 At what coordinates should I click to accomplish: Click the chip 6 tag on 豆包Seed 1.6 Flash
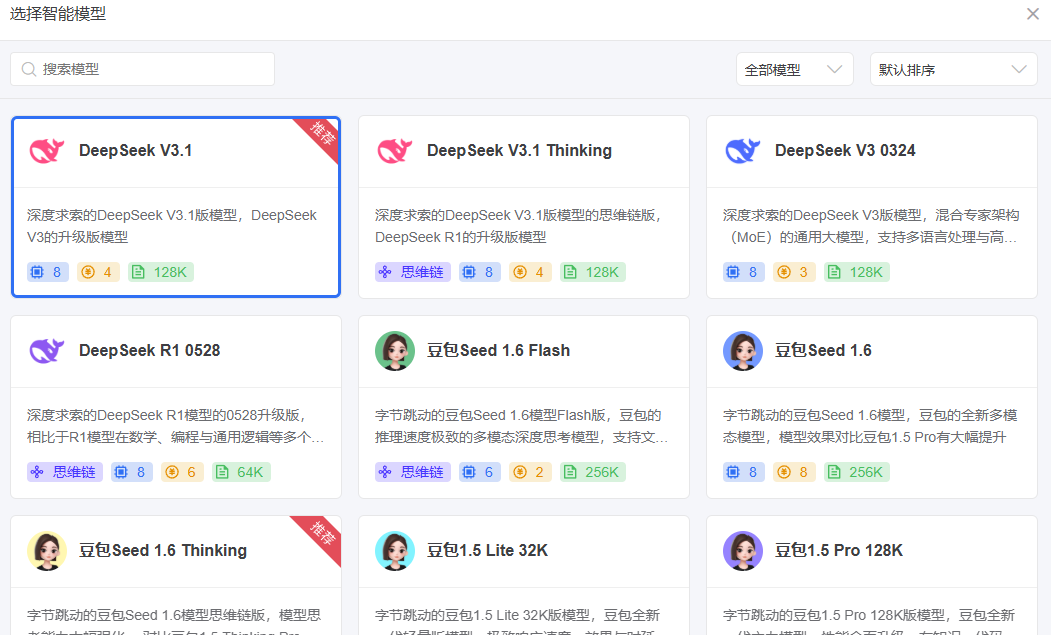480,472
